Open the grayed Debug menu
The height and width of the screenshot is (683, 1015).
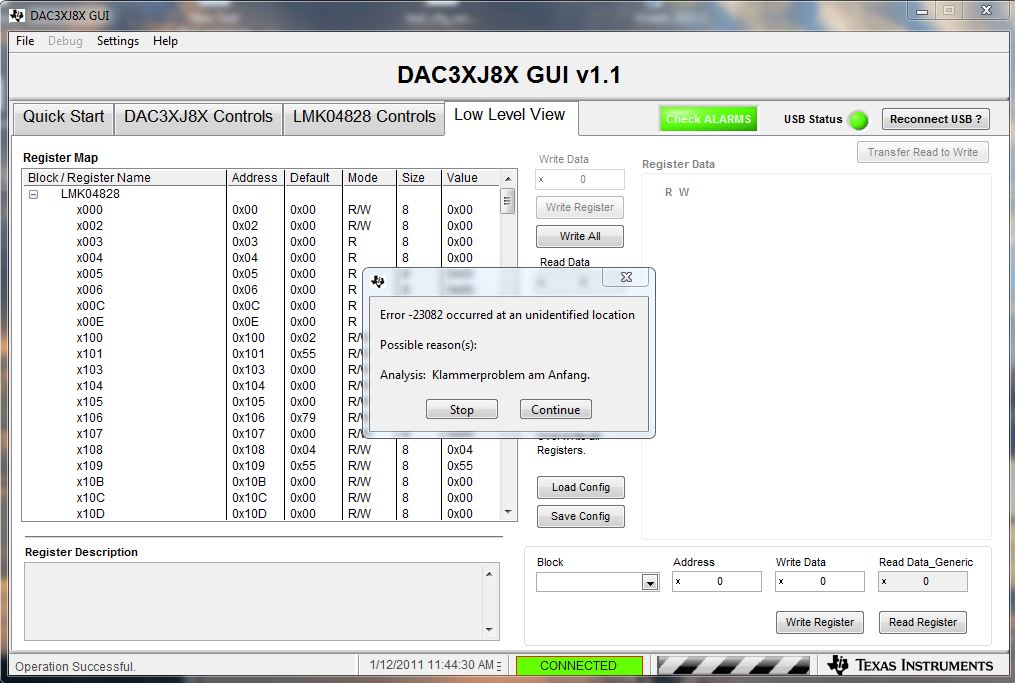point(65,41)
